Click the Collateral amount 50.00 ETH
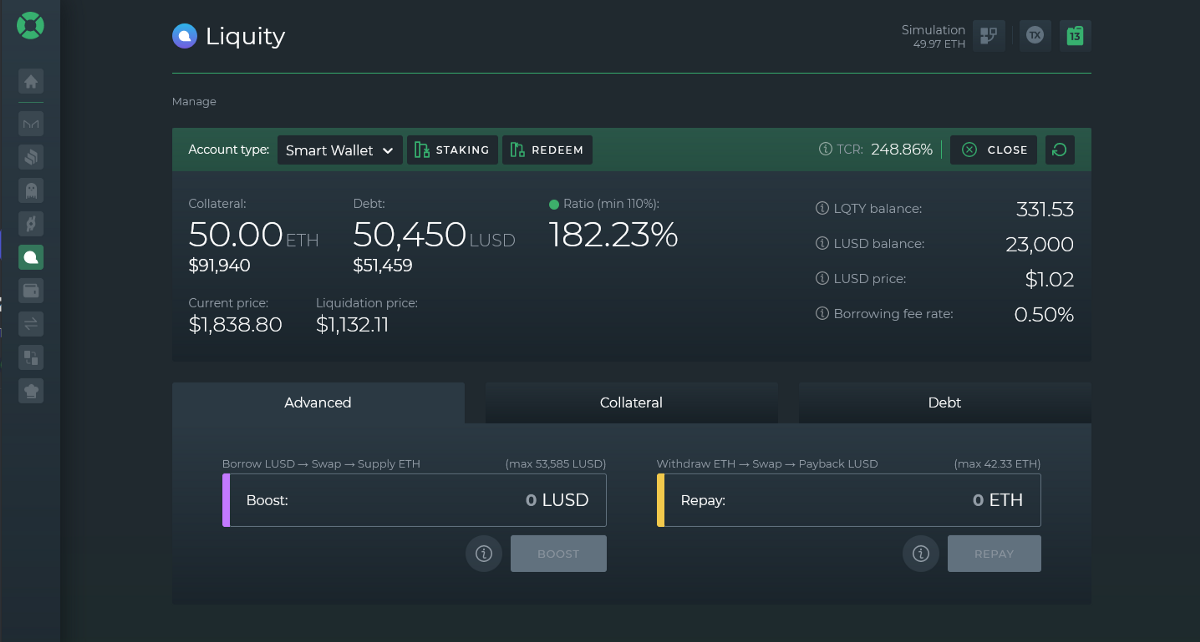The height and width of the screenshot is (642, 1200). (x=254, y=235)
